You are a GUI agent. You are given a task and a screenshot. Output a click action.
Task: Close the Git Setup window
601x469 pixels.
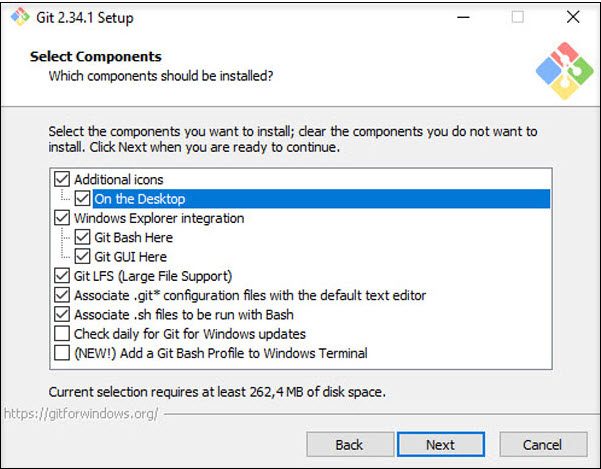click(572, 17)
